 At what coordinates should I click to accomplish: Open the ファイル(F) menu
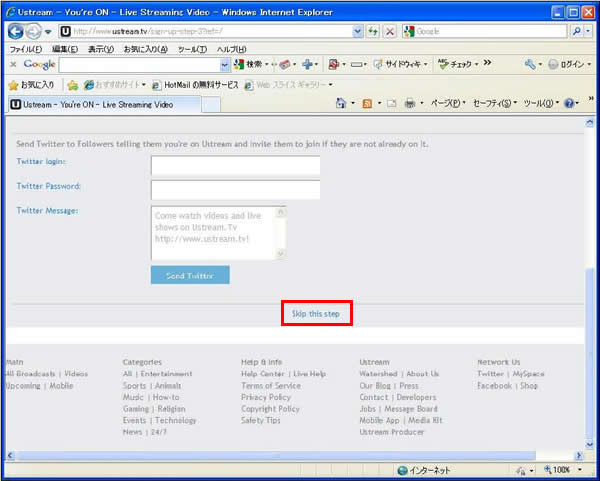[26, 49]
